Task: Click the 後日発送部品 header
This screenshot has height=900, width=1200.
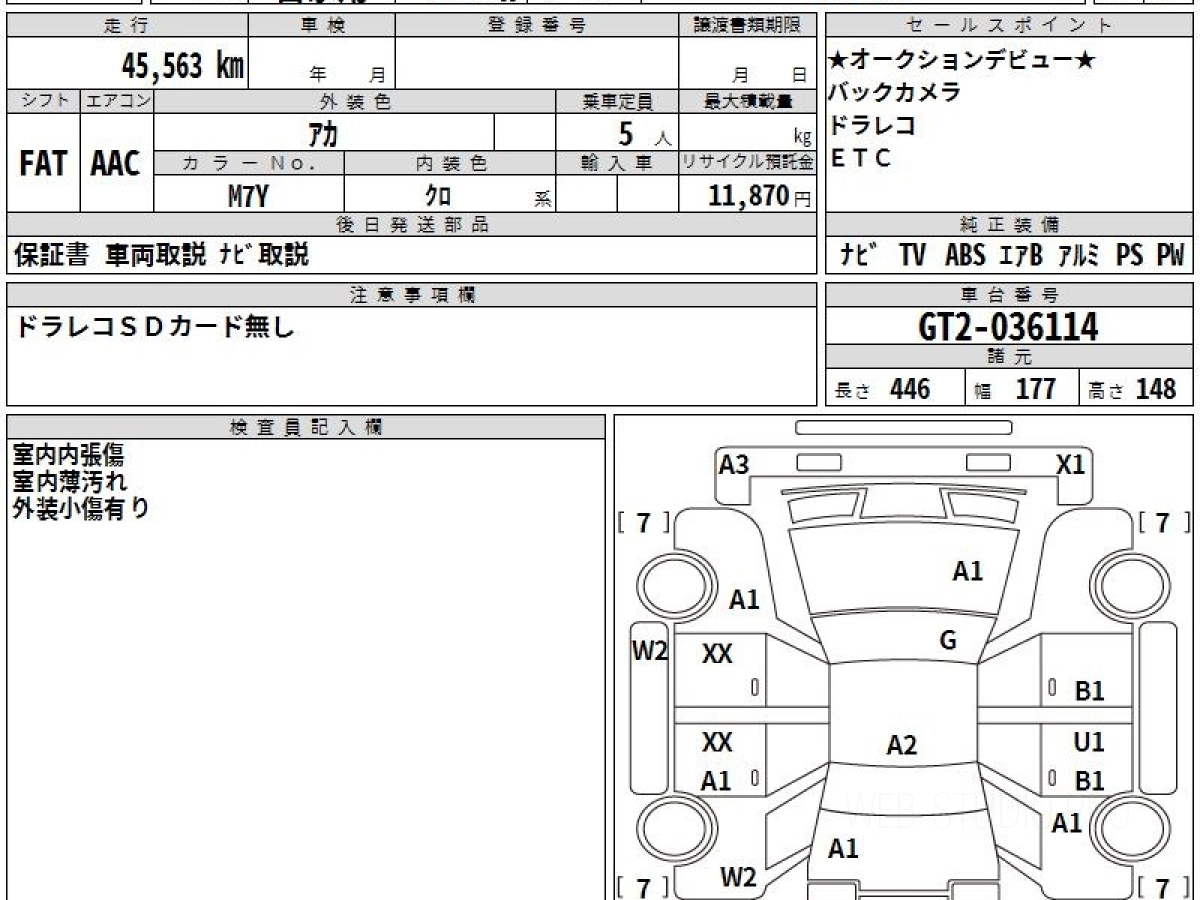Action: (x=412, y=225)
